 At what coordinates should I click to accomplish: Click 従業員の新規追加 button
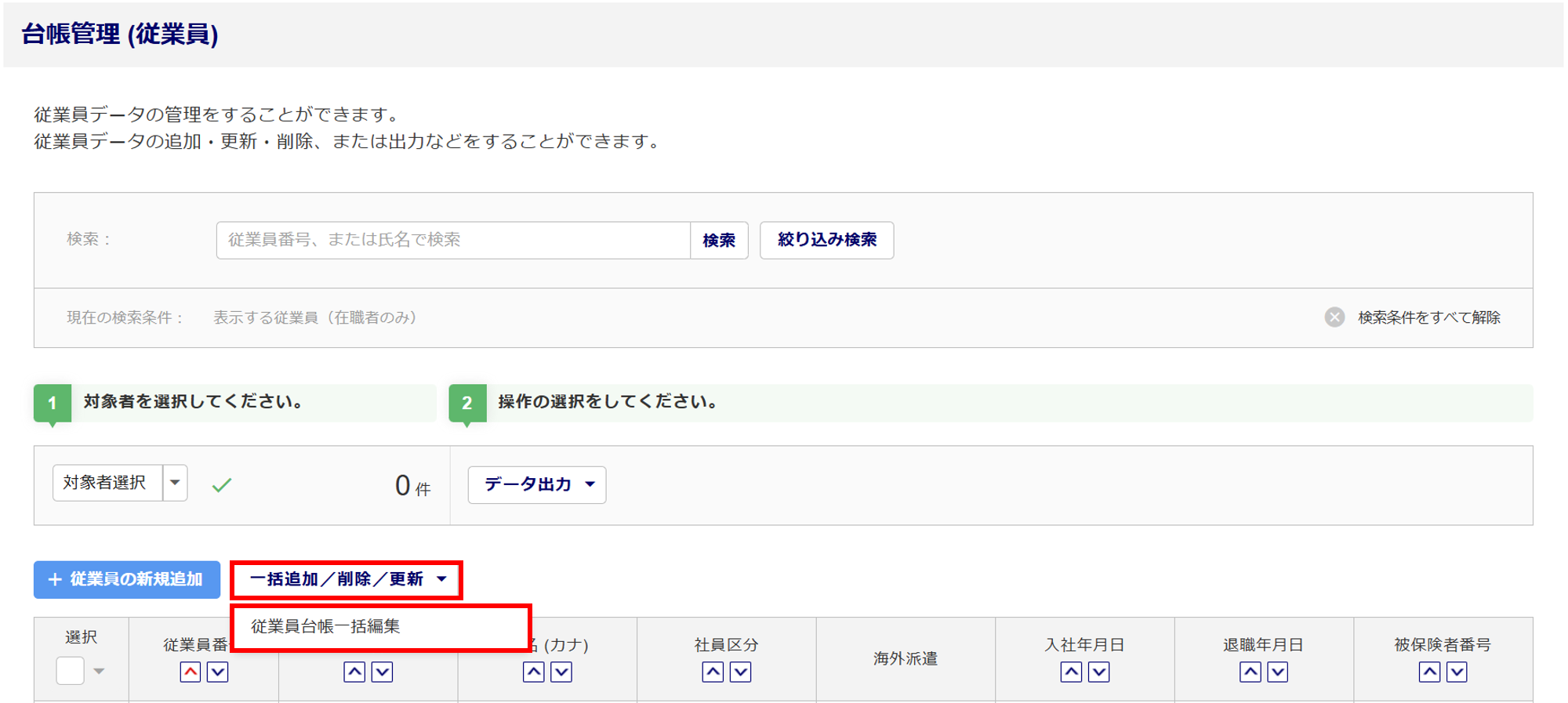click(x=127, y=580)
